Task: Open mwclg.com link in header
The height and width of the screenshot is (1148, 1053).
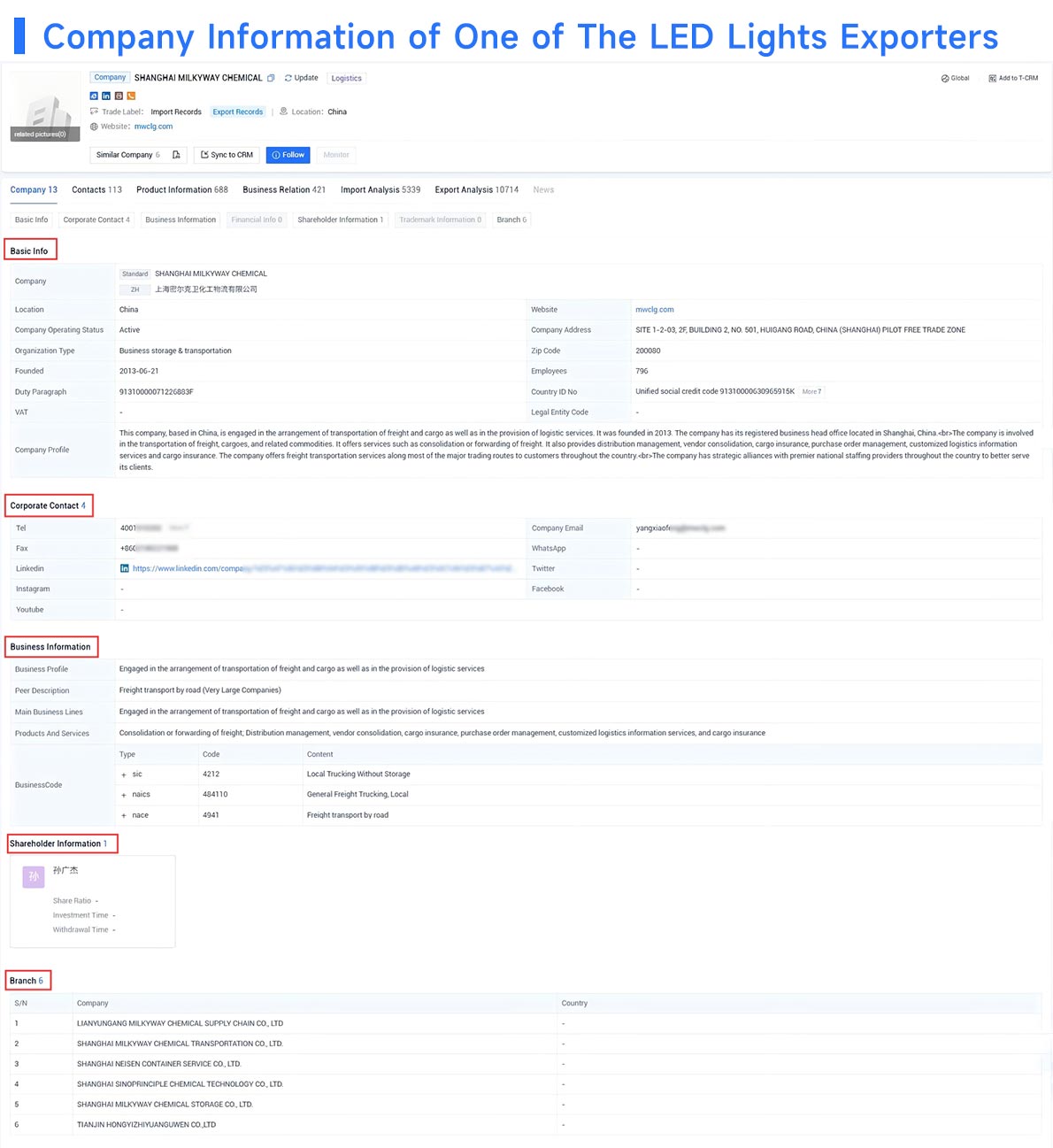Action: 154,127
